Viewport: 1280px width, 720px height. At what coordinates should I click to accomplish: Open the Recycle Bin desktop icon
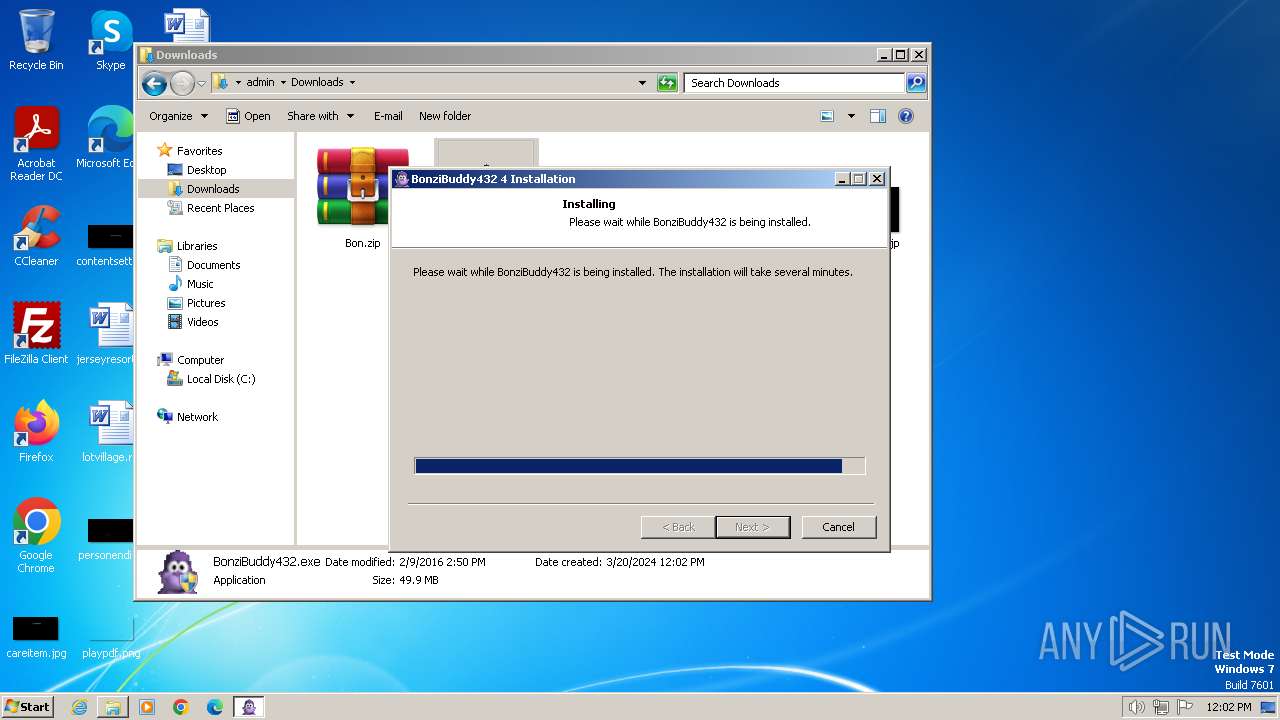click(x=36, y=40)
